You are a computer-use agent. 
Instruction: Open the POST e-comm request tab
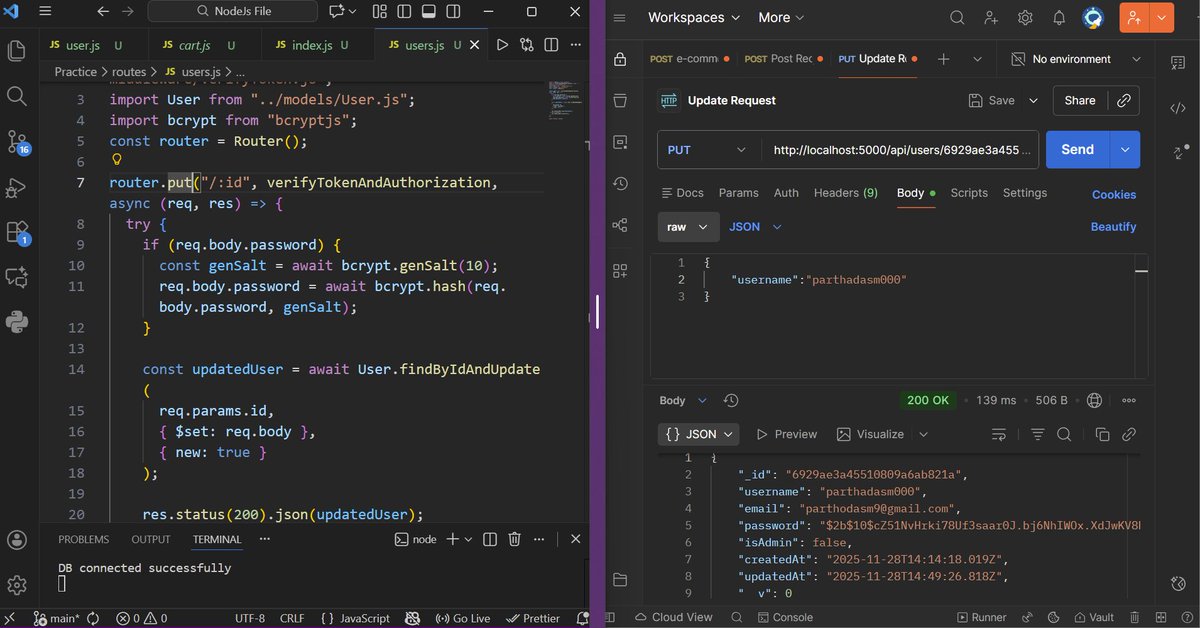pyautogui.click(x=688, y=59)
